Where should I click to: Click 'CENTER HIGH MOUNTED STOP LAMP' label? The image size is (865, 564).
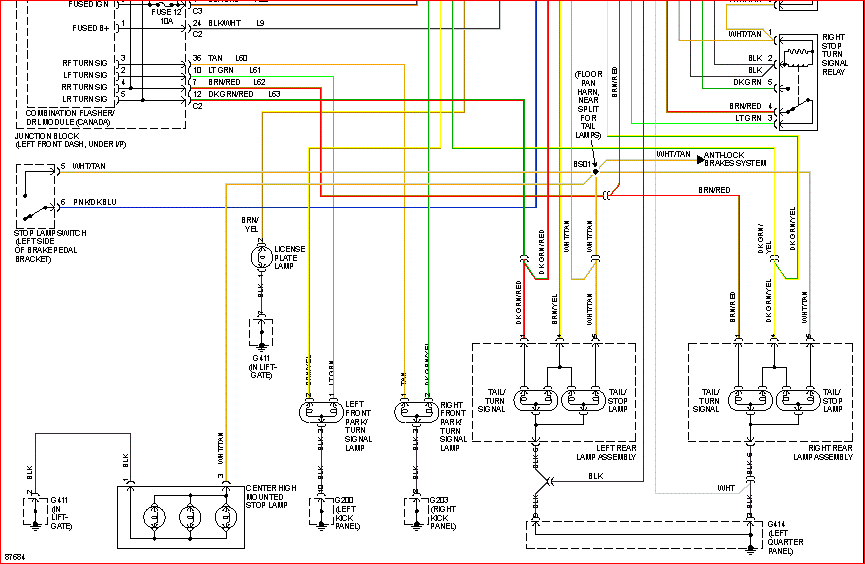coord(271,497)
